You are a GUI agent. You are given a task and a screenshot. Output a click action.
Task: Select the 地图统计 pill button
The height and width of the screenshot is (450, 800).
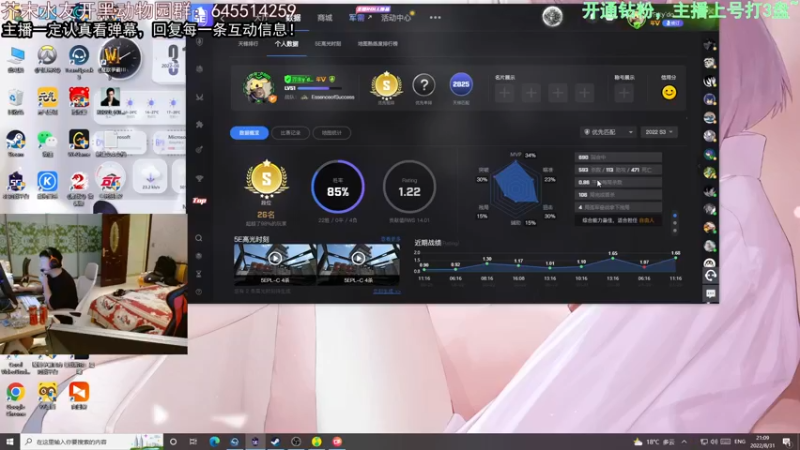tap(332, 133)
